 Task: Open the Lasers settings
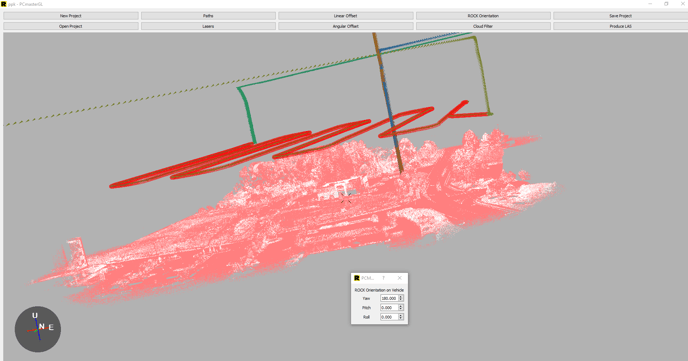(208, 26)
